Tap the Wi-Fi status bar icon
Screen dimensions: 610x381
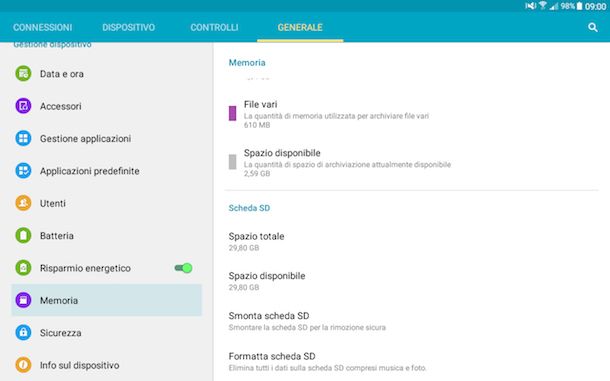(542, 6)
